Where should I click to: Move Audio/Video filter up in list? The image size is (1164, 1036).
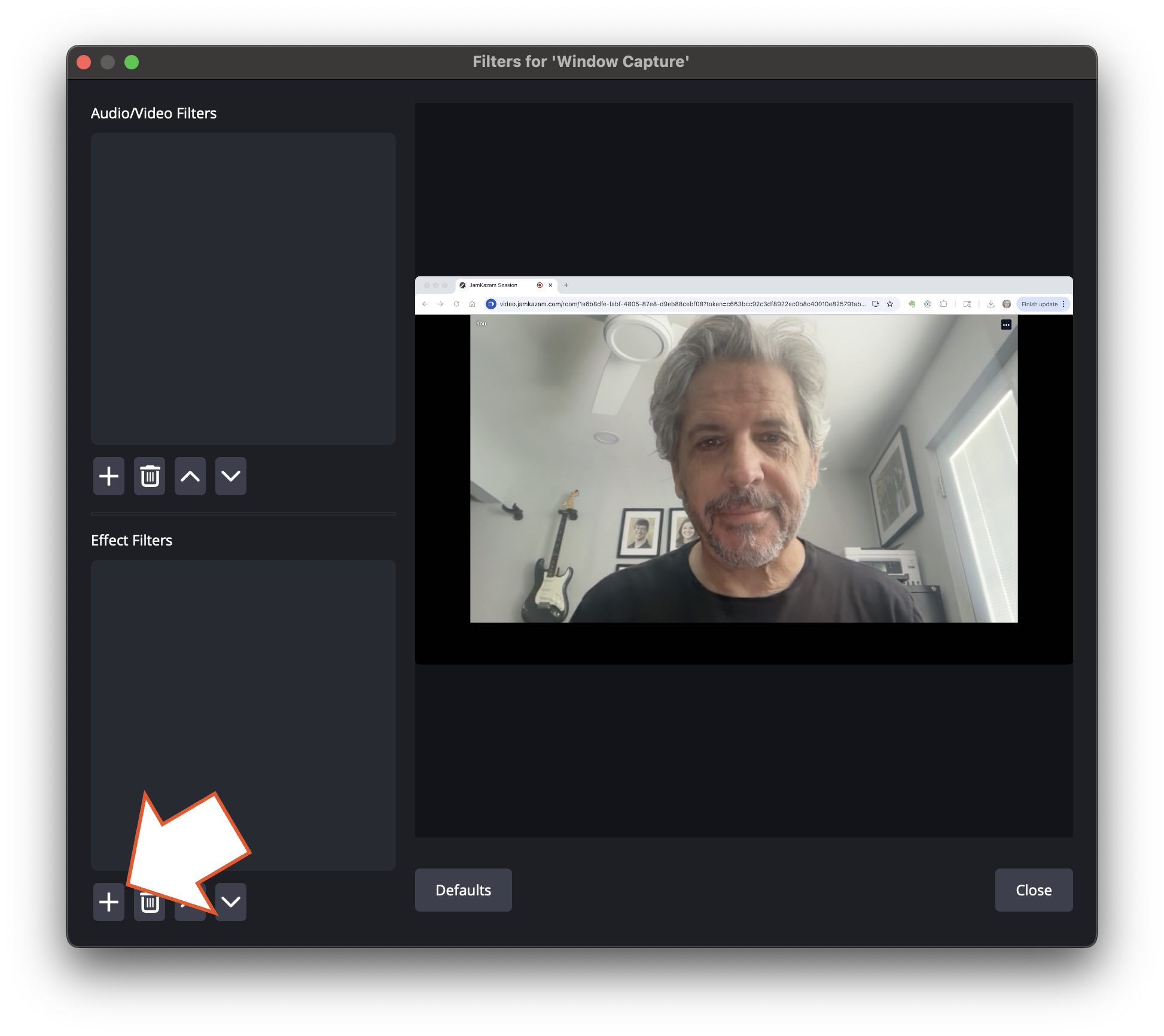(x=190, y=476)
